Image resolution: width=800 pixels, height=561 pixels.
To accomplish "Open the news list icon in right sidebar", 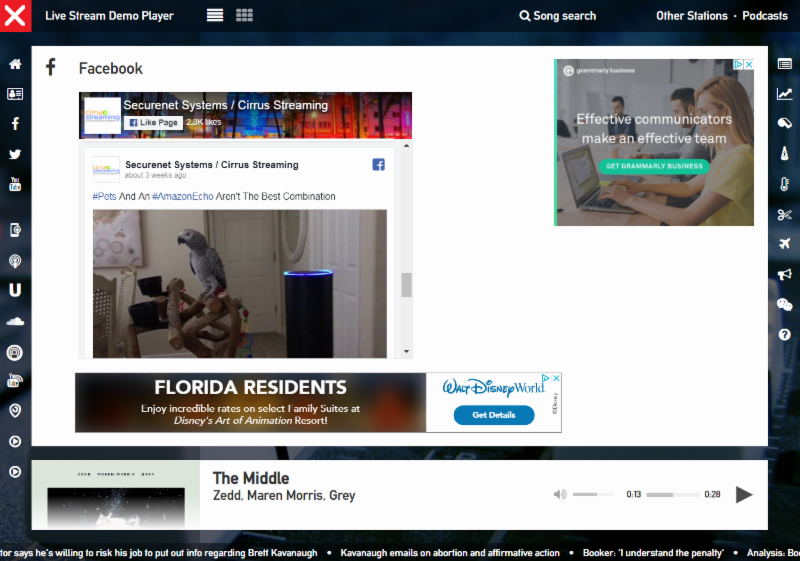I will (x=785, y=64).
